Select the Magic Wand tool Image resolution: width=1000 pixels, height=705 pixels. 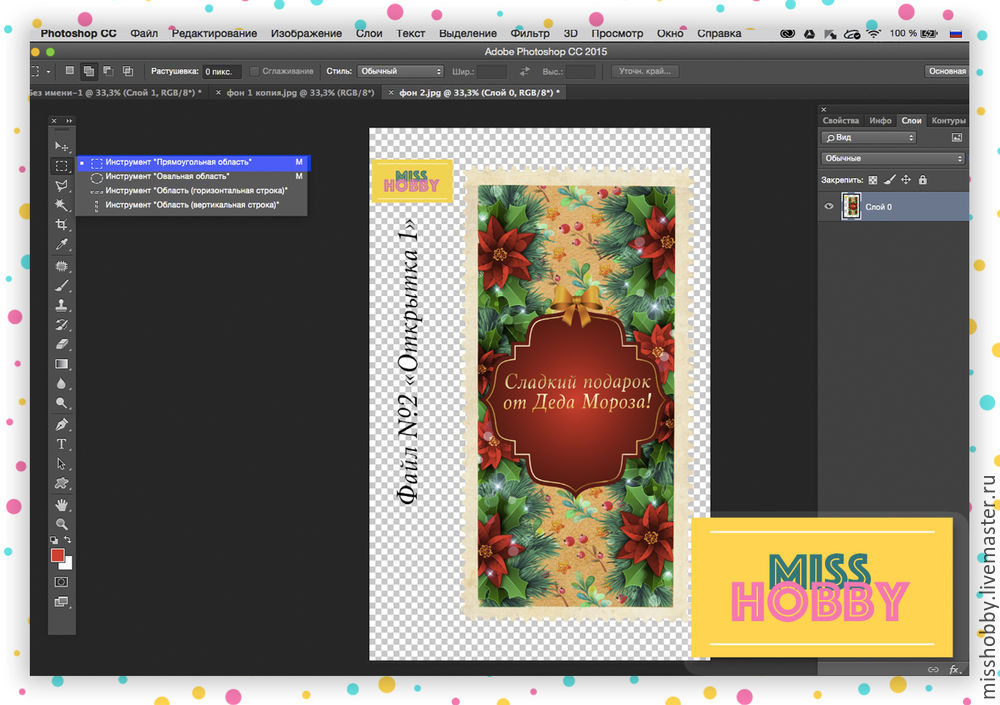[x=61, y=205]
